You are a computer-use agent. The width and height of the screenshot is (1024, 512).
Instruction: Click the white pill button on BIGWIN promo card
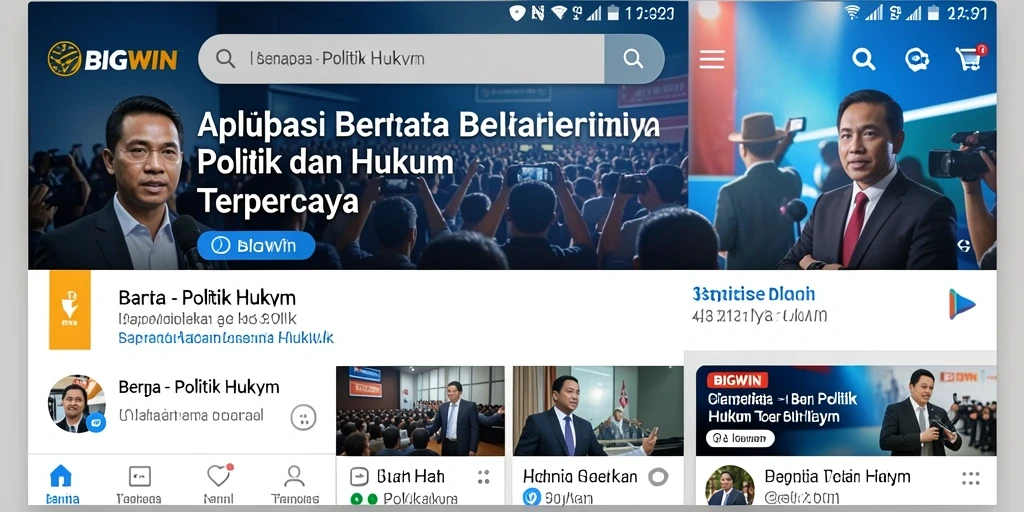point(741,438)
